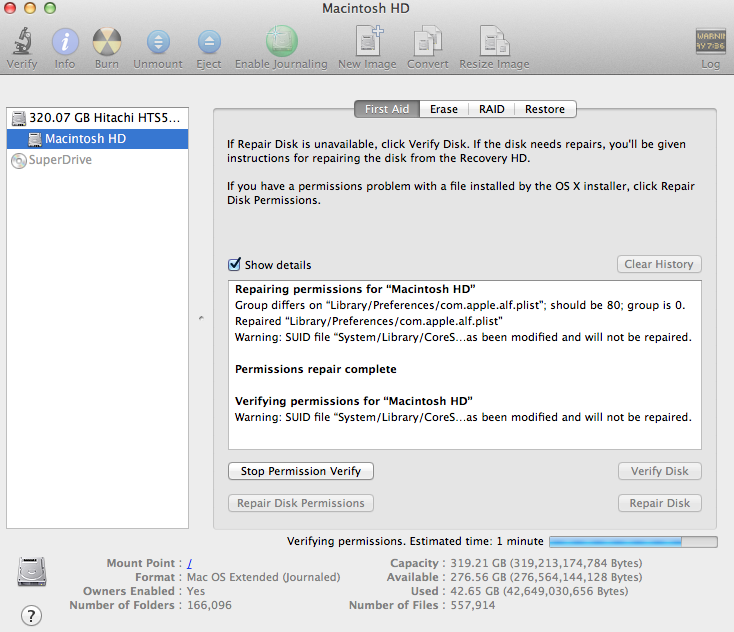Viewport: 734px width, 632px height.
Task: Click the Repair Disk button
Action: 660,503
